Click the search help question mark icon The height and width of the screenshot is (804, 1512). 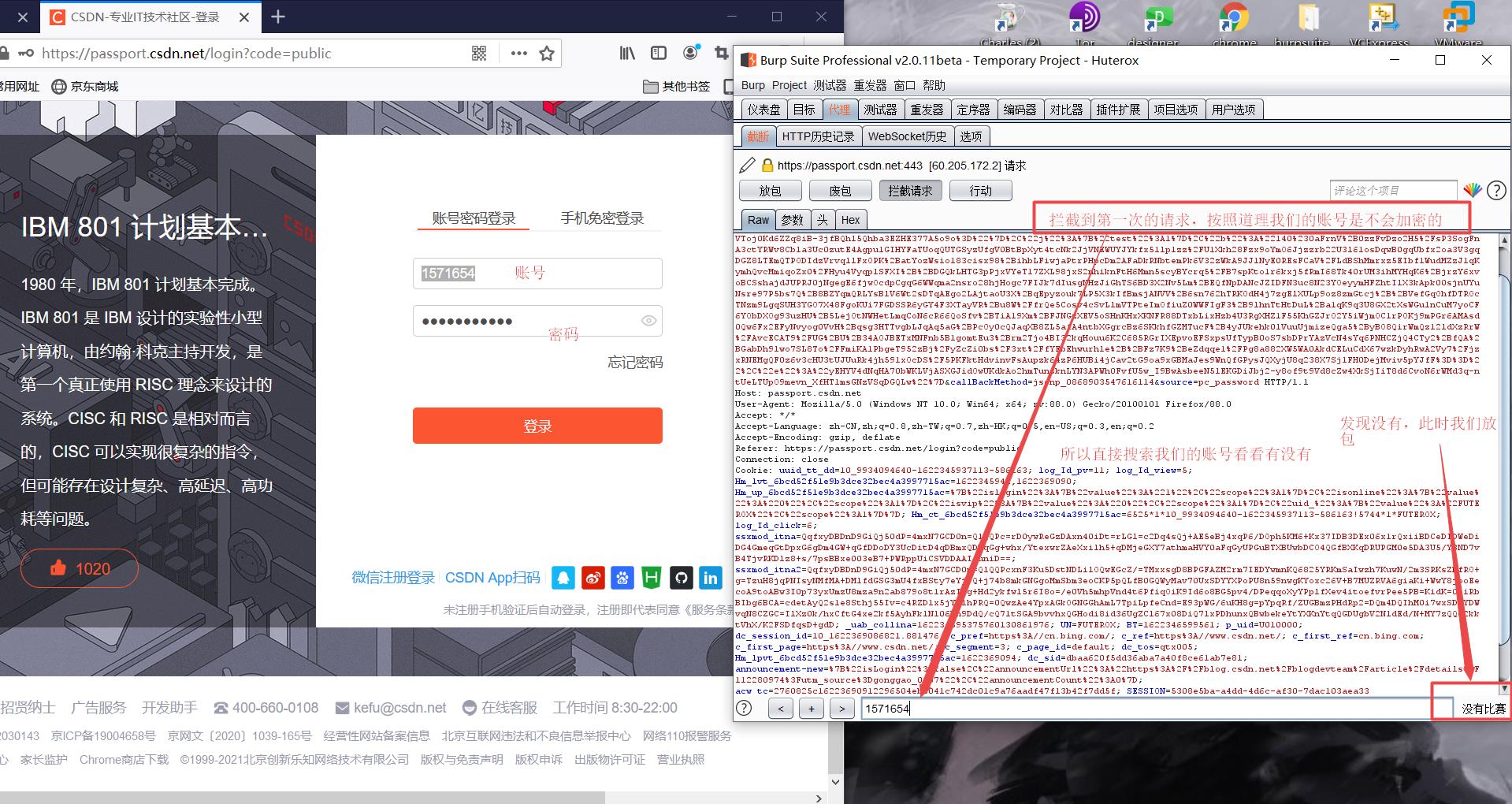click(x=744, y=709)
